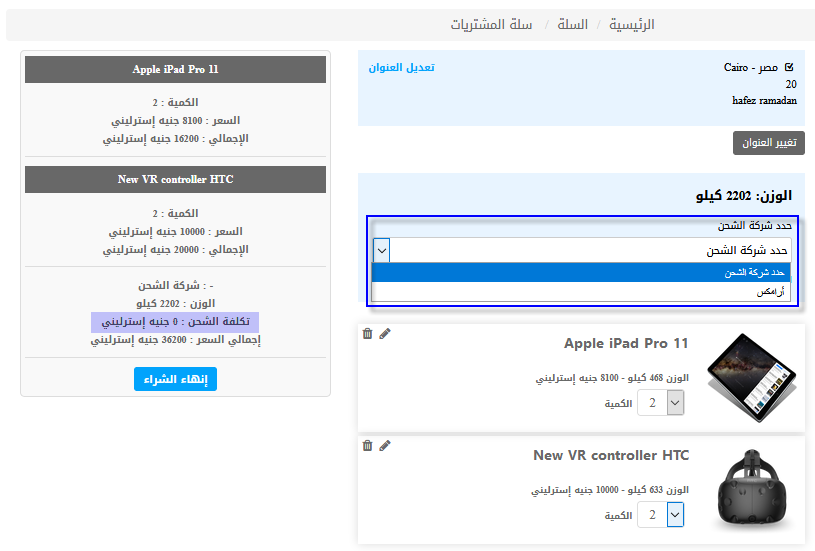Click the Cairo - مصر address text
Image resolution: width=815 pixels, height=551 pixels.
click(x=751, y=68)
